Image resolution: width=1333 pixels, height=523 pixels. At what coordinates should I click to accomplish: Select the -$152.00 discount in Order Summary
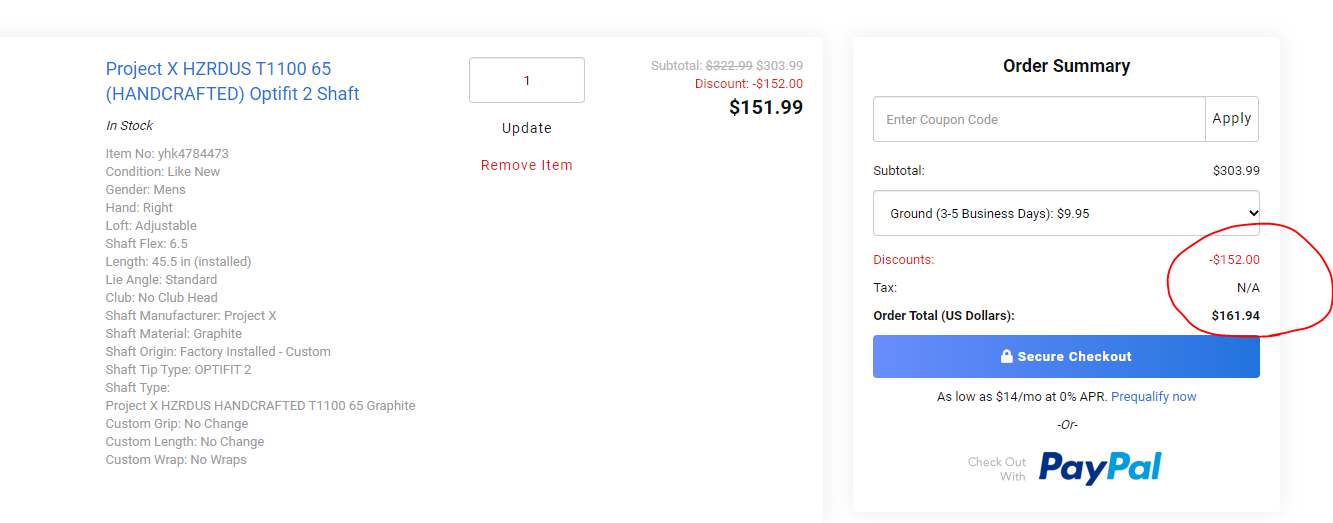pyautogui.click(x=1234, y=260)
